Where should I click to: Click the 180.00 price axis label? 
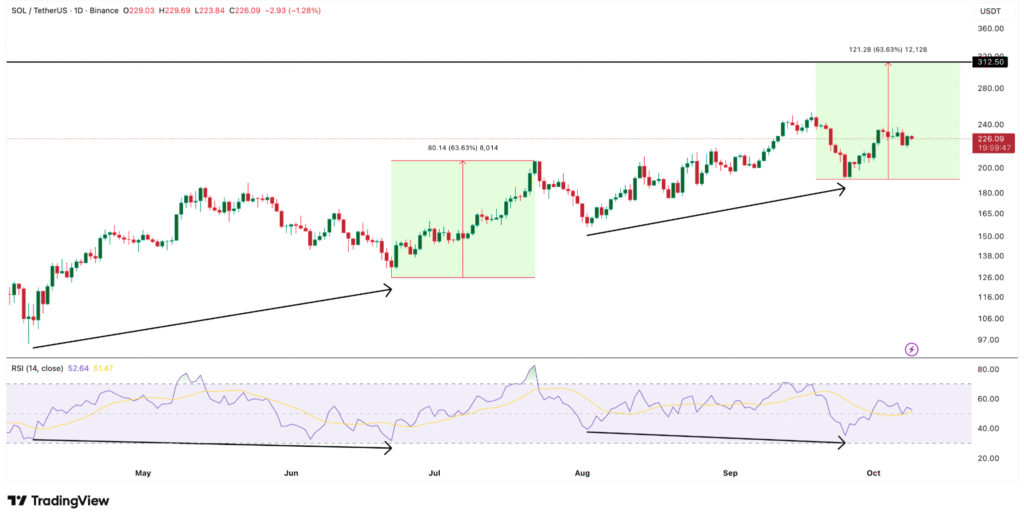tap(991, 193)
